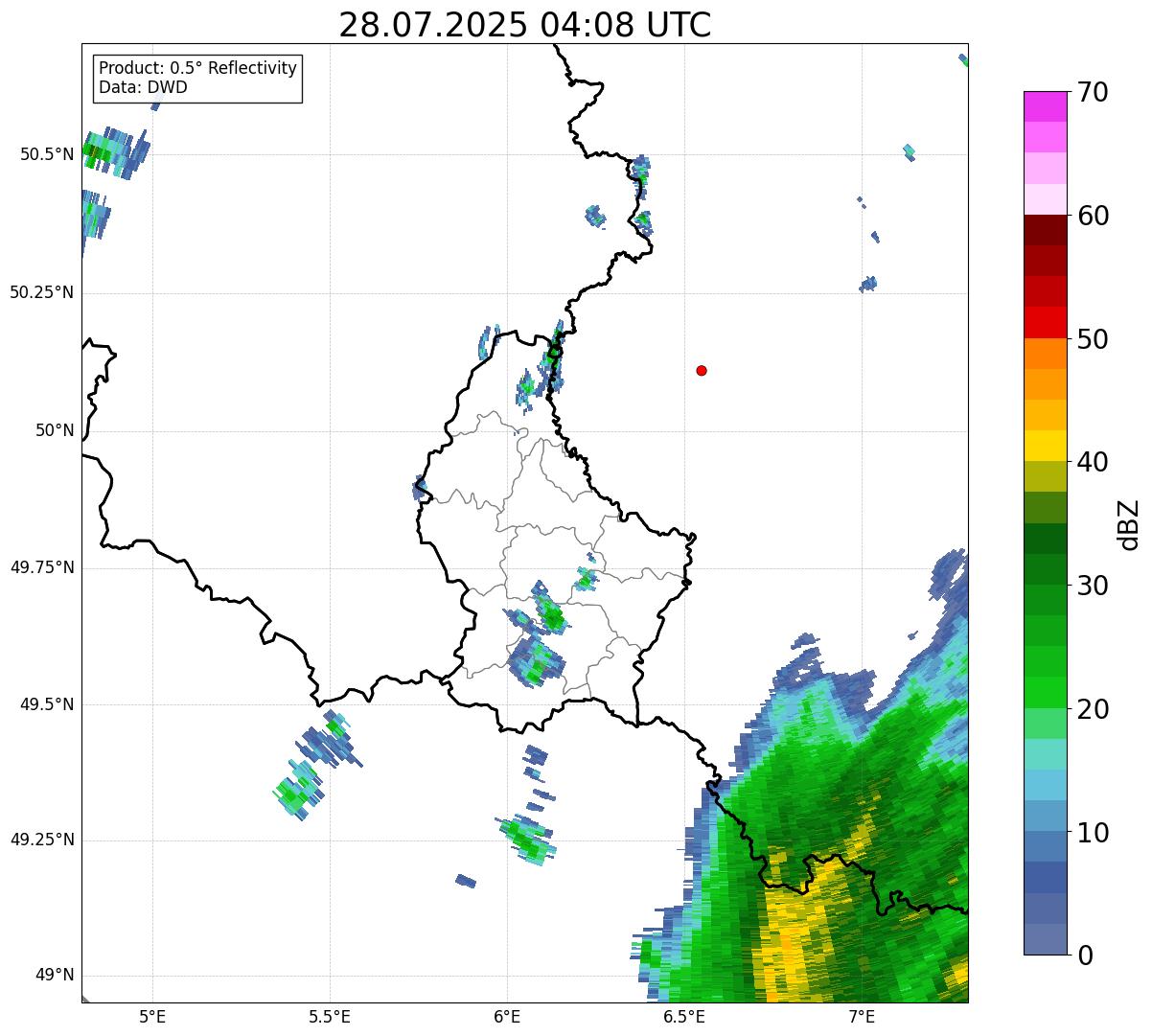Click the "6.5°E" longitude label
This screenshot has height=1036, width=1152.
click(684, 1016)
